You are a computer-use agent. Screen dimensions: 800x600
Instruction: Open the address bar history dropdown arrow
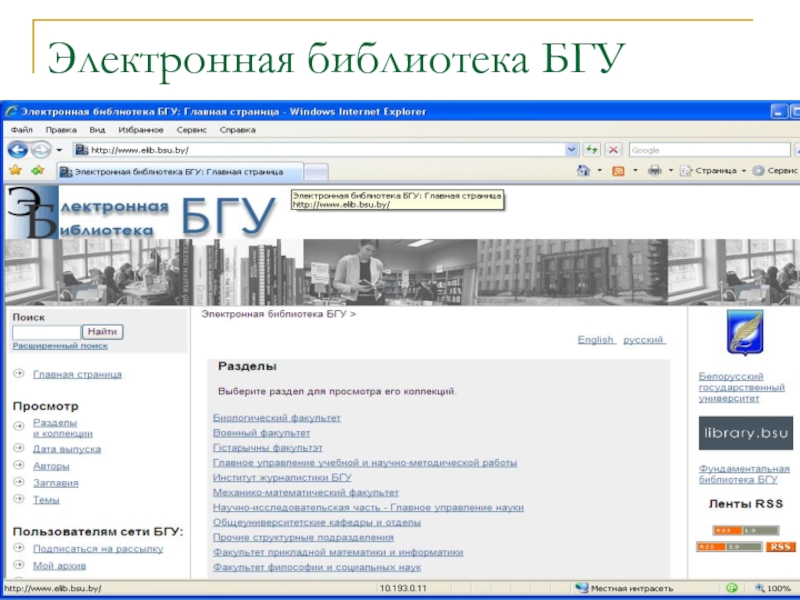click(x=571, y=149)
